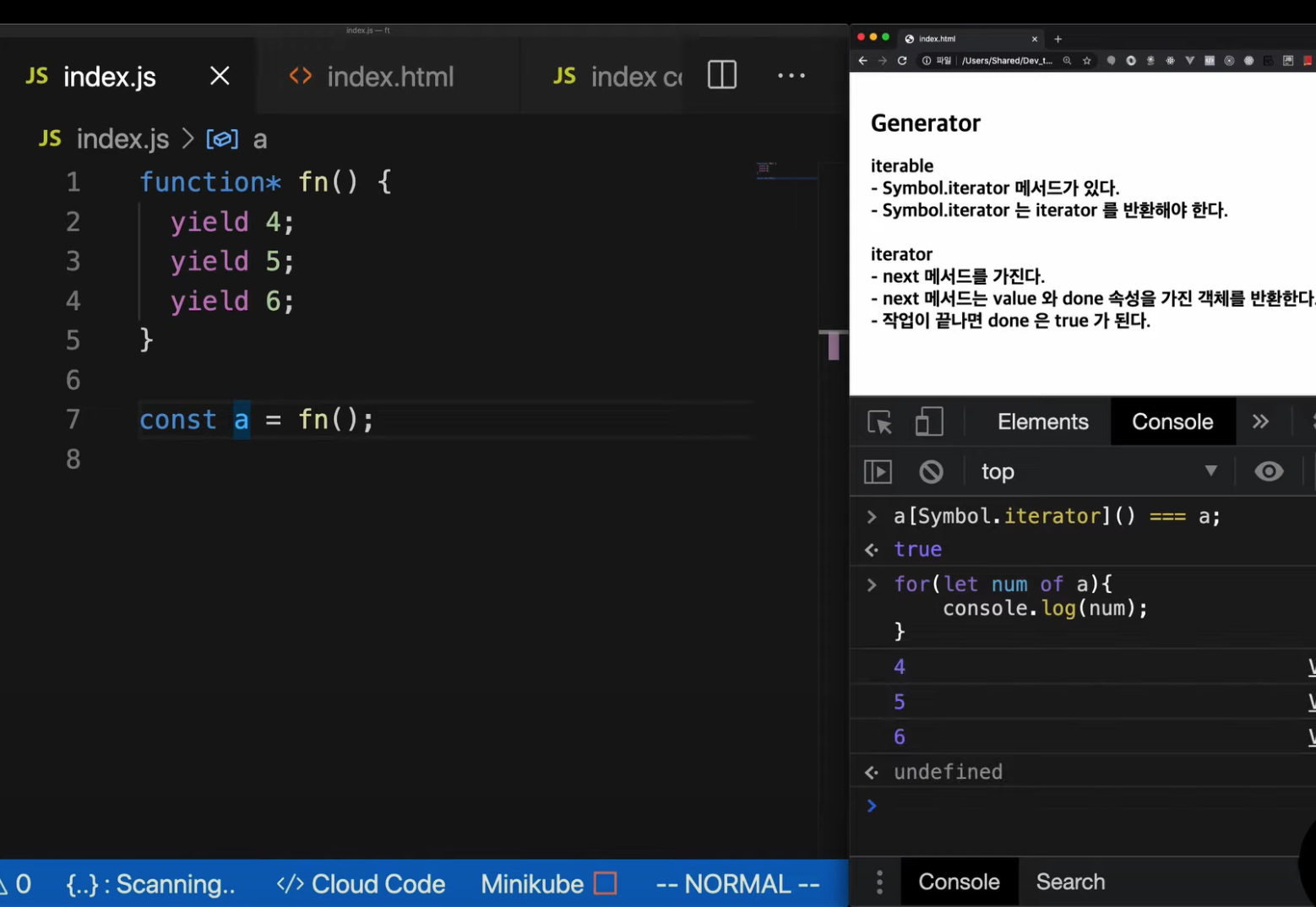The width and height of the screenshot is (1316, 907).
Task: Click the zoom magnifier in address bar
Action: click(x=1067, y=61)
